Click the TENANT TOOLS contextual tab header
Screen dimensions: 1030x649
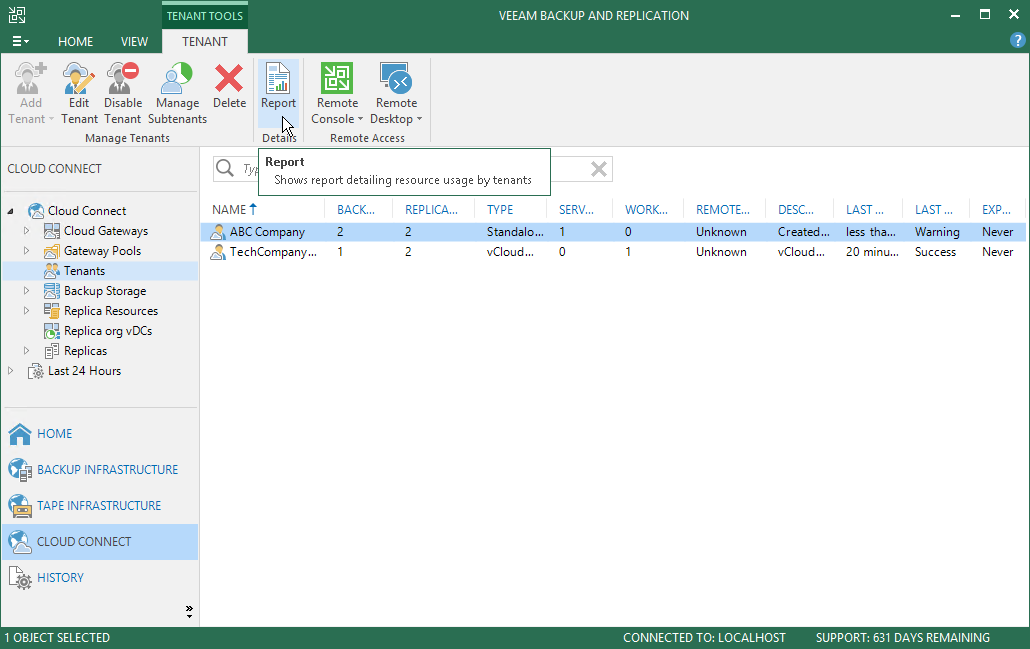coord(205,16)
